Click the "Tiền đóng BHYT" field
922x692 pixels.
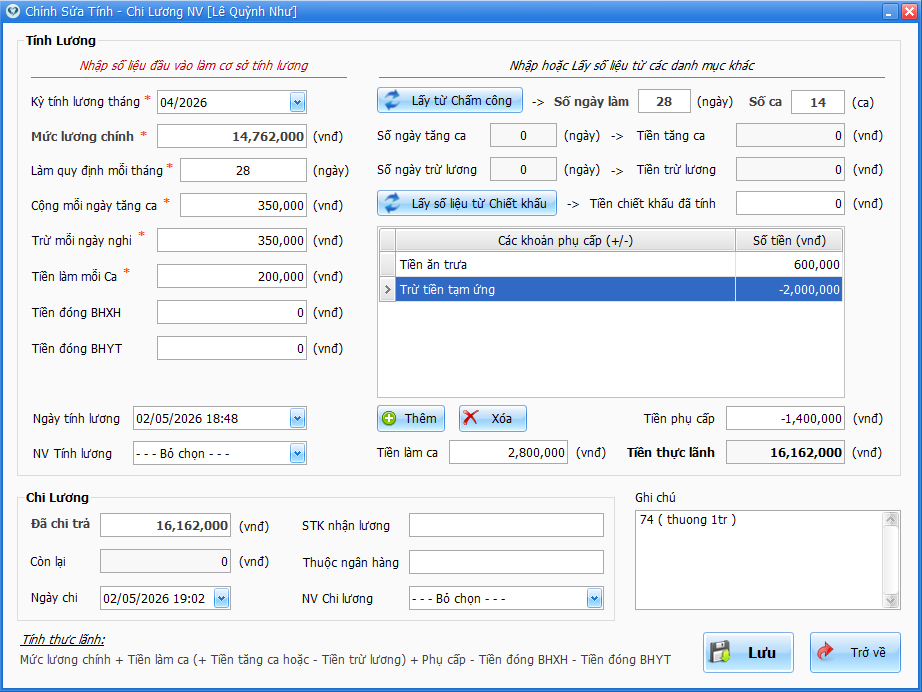pos(232,349)
